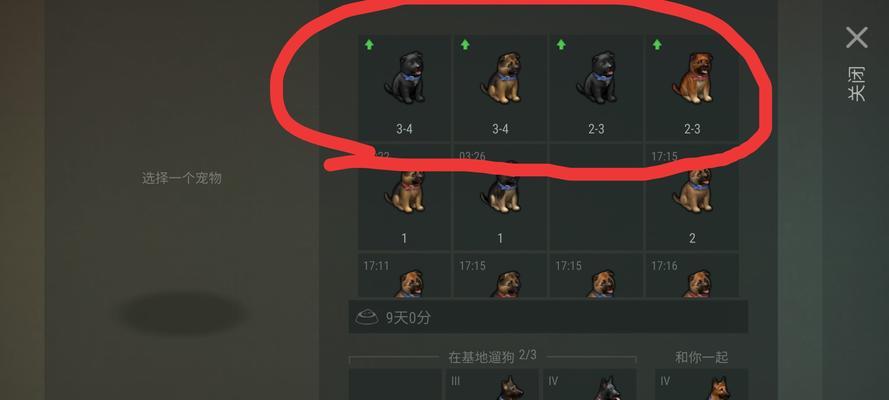Click the 9天0分 food timer bar
889x400 pixels.
(548, 317)
